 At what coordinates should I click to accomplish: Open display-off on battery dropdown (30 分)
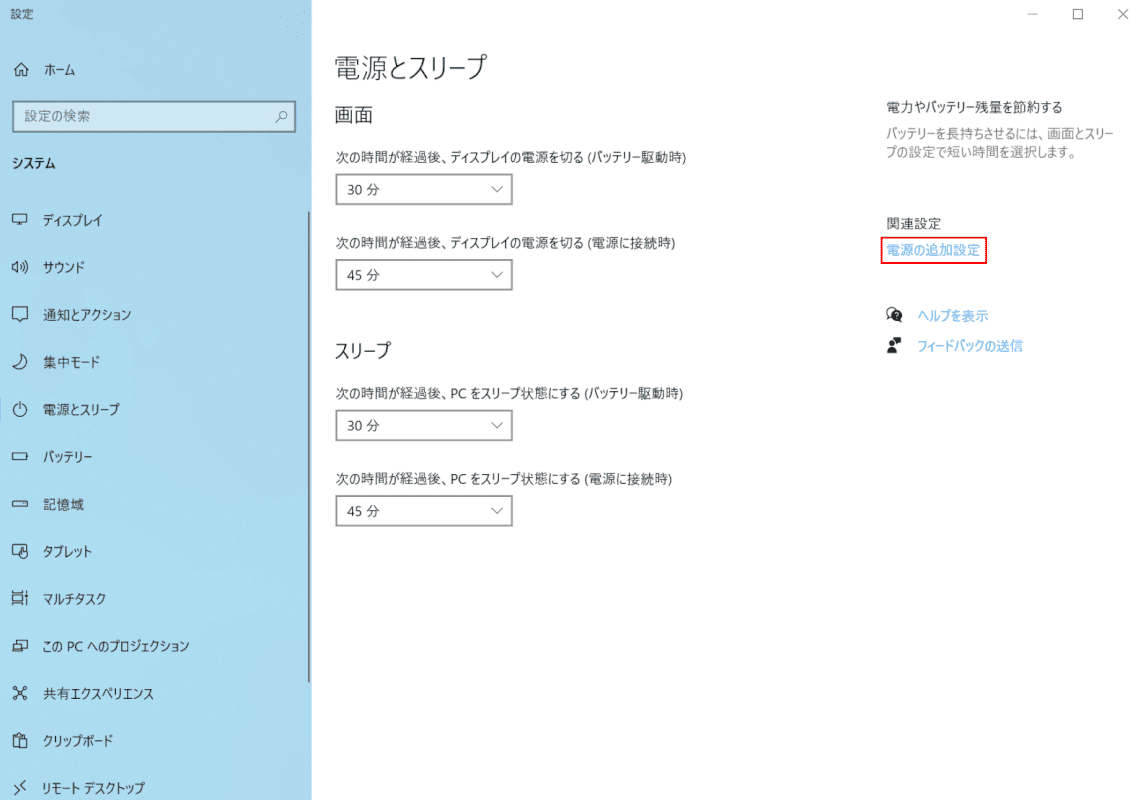point(424,190)
